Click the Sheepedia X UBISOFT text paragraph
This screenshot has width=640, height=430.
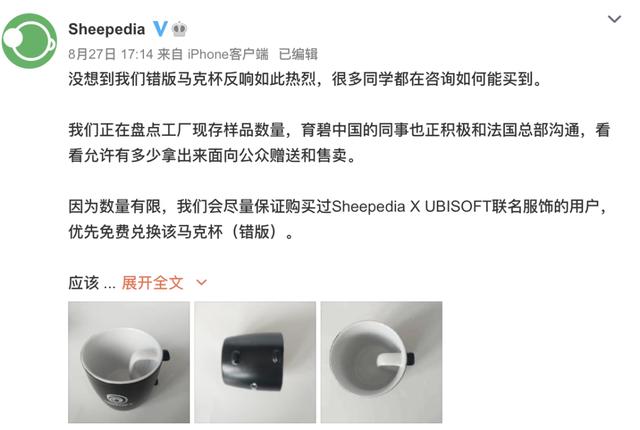point(339,219)
